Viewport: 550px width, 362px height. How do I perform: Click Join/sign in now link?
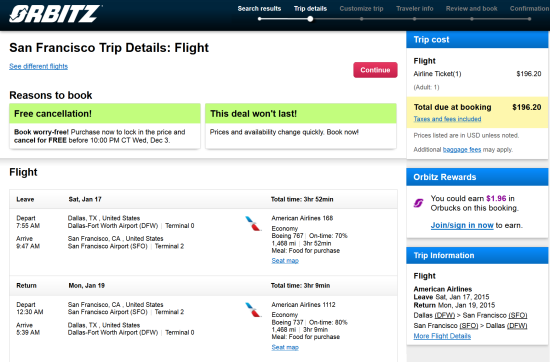[462, 225]
